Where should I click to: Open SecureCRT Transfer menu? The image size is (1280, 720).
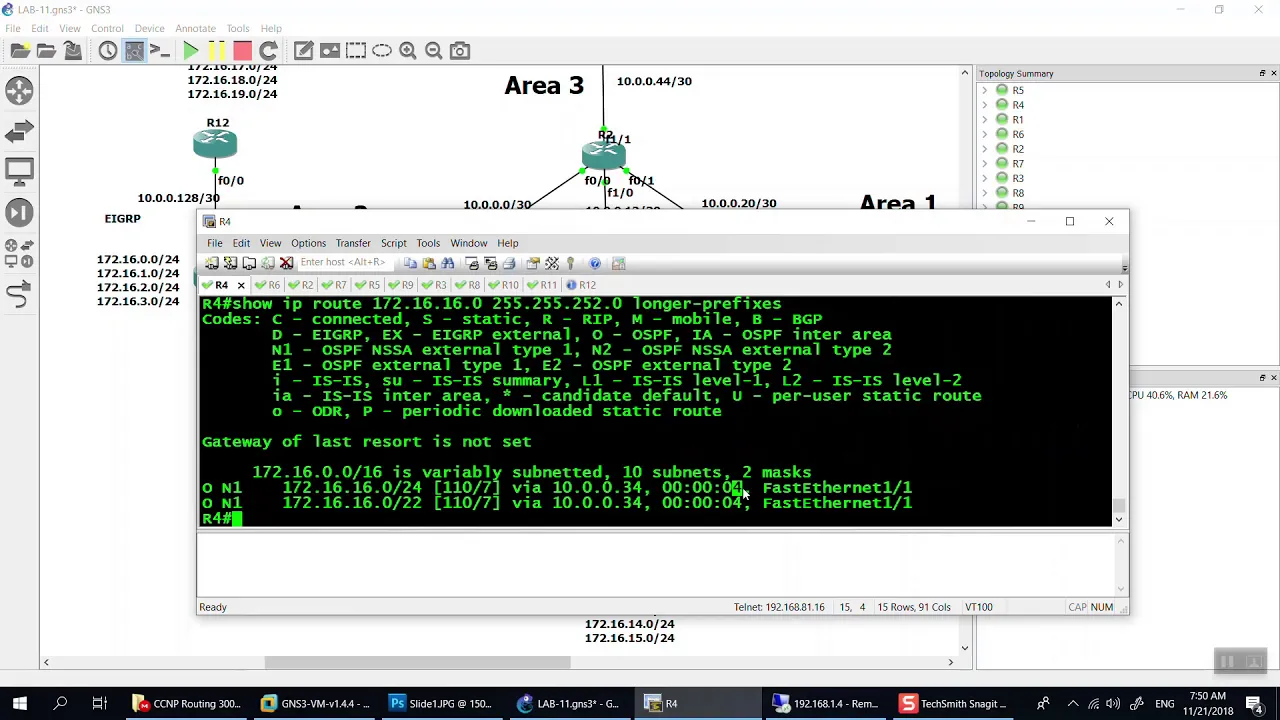(353, 243)
